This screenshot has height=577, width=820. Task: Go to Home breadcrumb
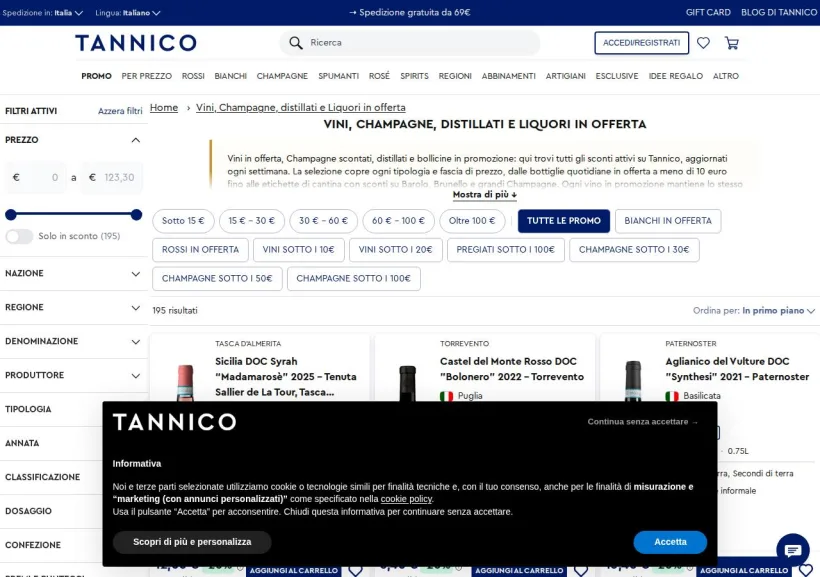tap(164, 107)
